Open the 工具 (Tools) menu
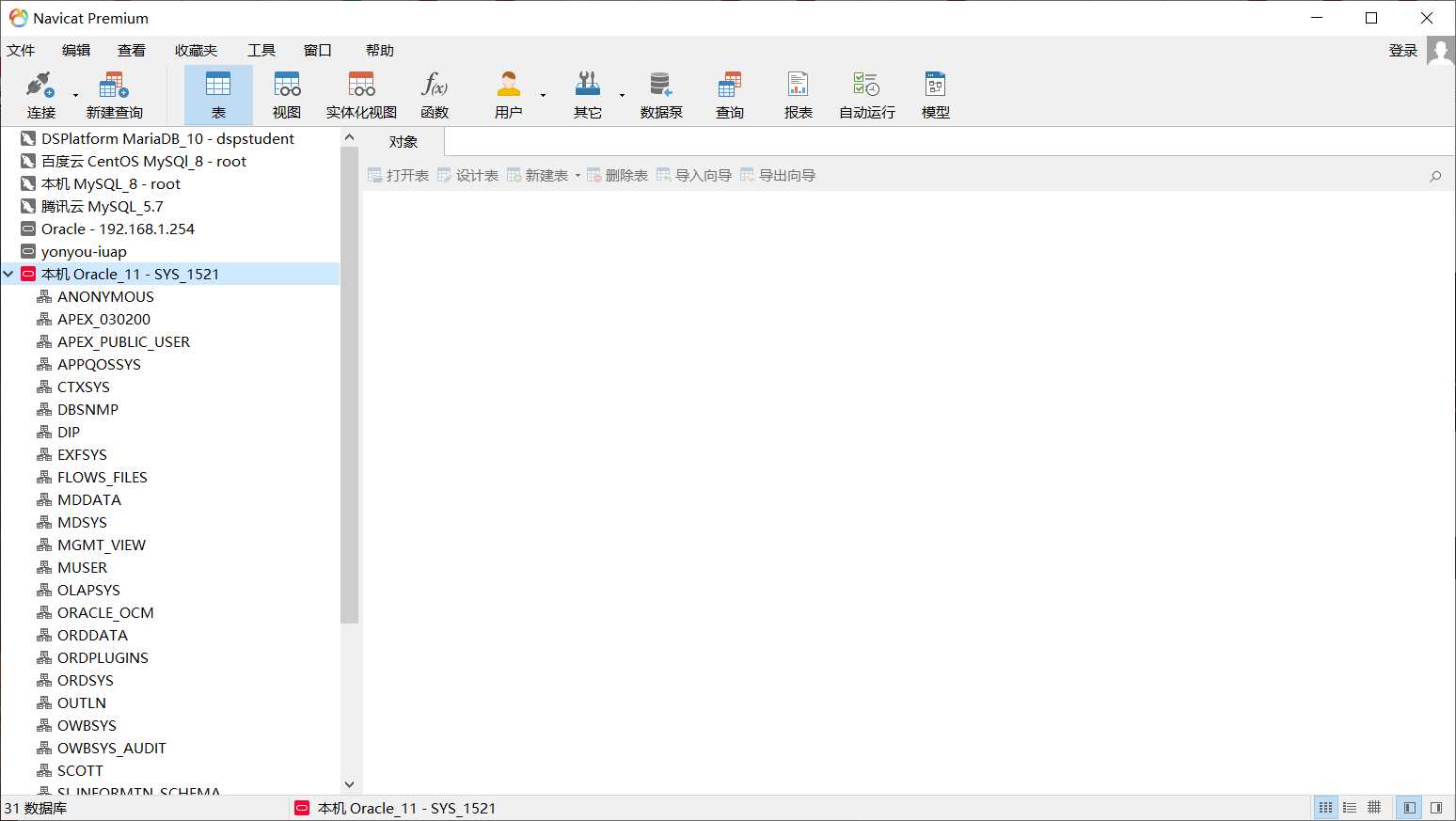This screenshot has width=1456, height=821. [261, 50]
